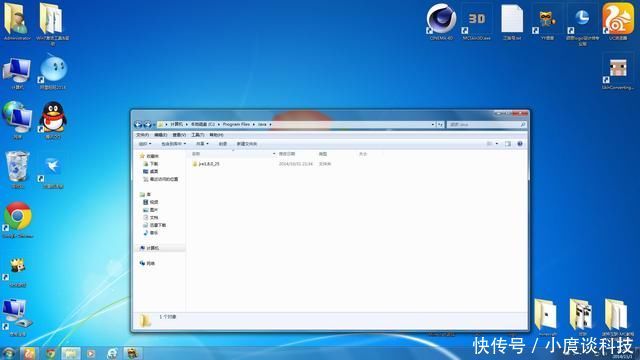
Task: Refresh the Java folder via address bar refresh button
Action: point(440,124)
